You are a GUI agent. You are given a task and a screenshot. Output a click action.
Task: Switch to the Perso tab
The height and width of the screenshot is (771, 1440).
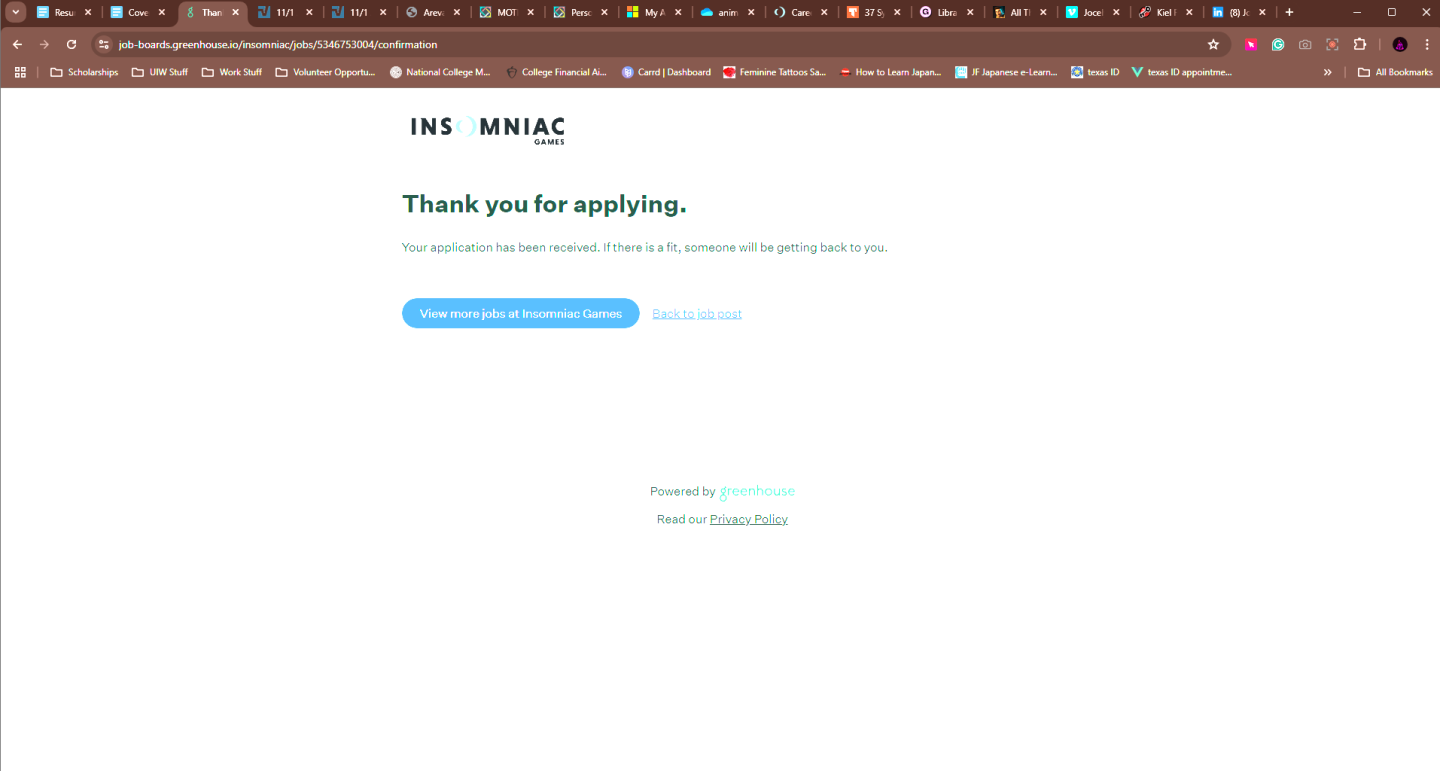[573, 12]
